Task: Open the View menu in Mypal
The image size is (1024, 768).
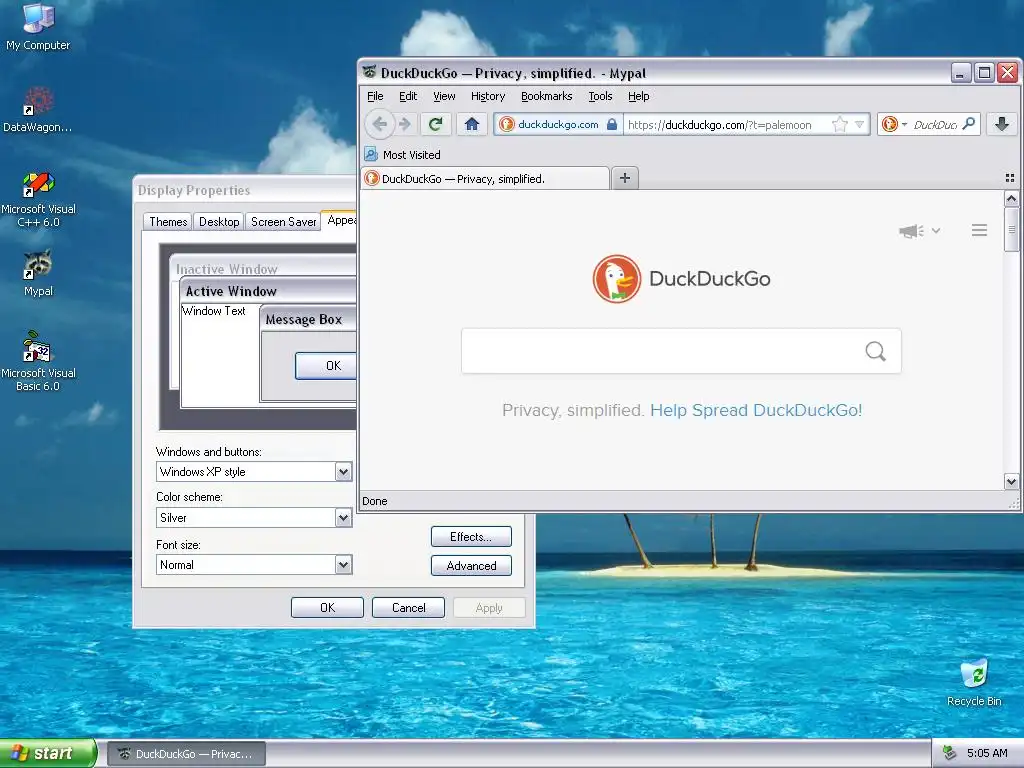Action: (x=444, y=96)
